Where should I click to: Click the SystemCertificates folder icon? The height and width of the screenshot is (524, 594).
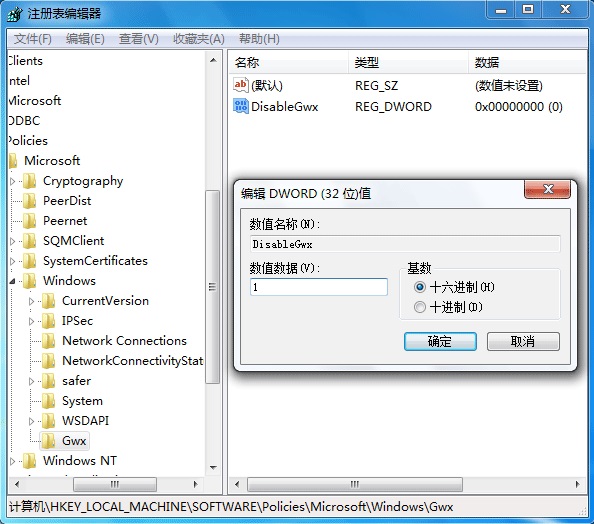click(30, 261)
